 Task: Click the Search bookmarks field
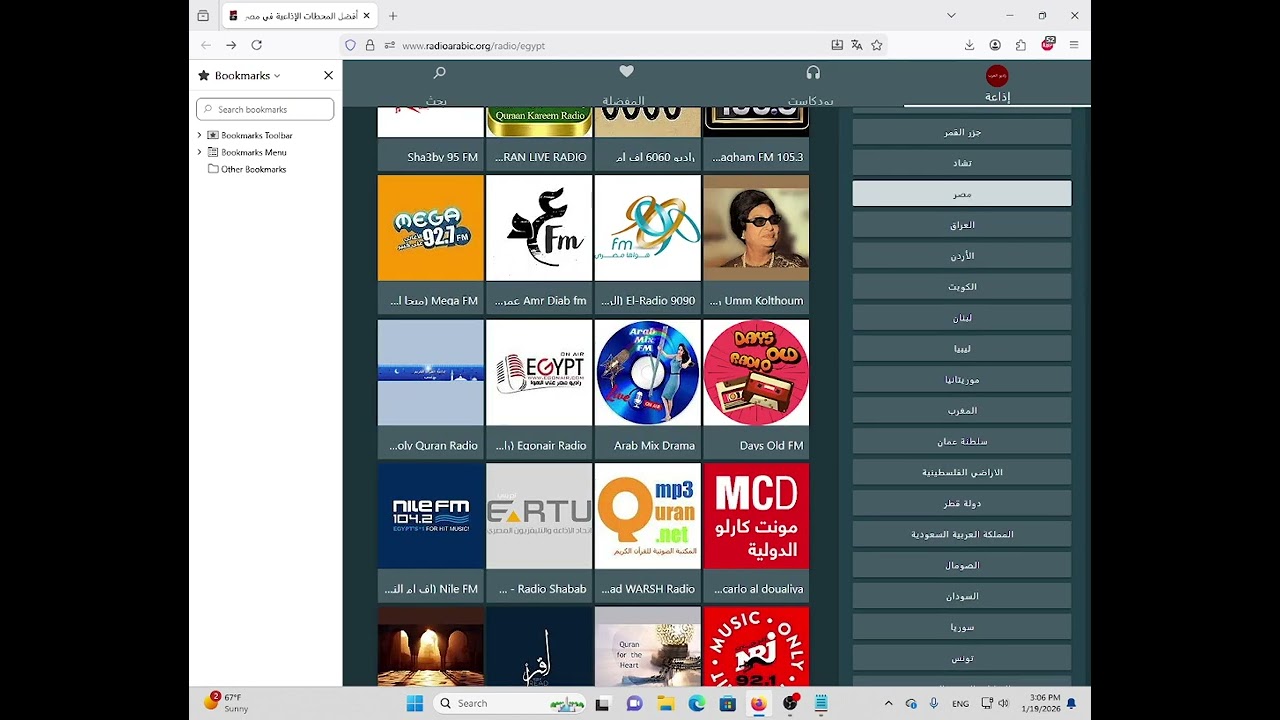(265, 109)
